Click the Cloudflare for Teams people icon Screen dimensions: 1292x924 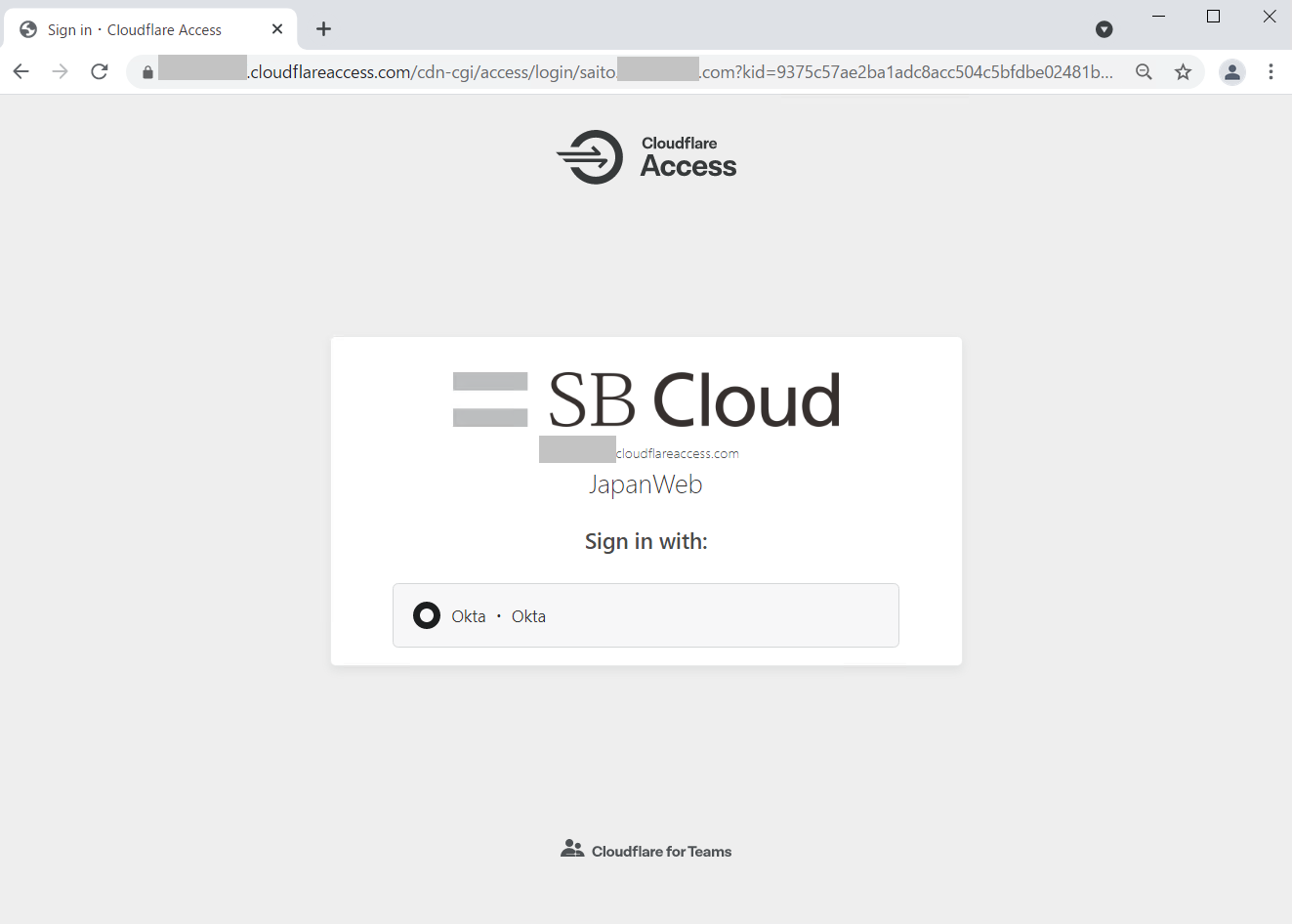pos(572,849)
